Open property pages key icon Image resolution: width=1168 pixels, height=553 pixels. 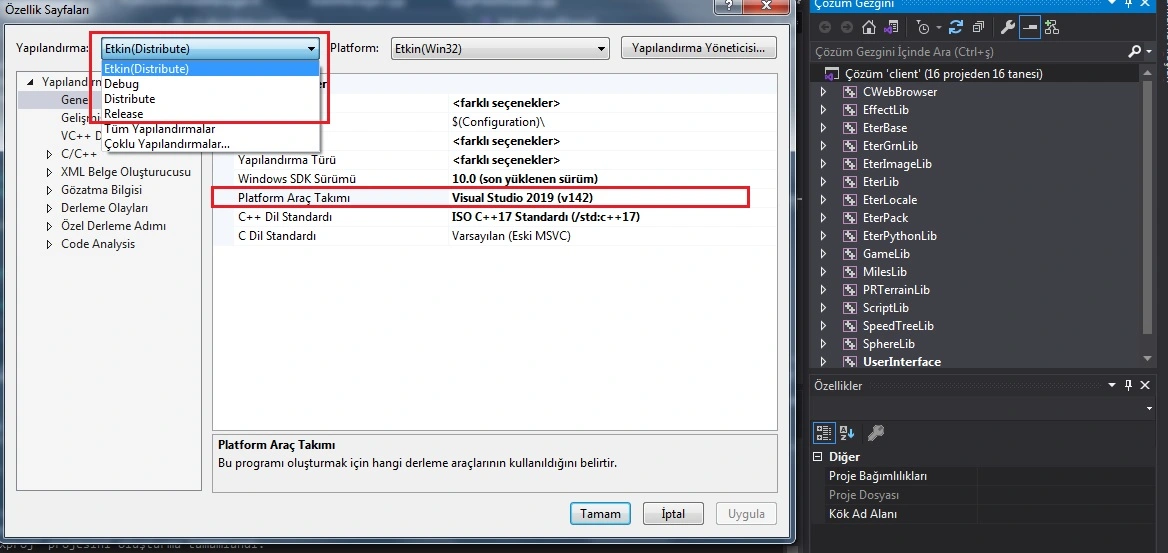click(876, 432)
